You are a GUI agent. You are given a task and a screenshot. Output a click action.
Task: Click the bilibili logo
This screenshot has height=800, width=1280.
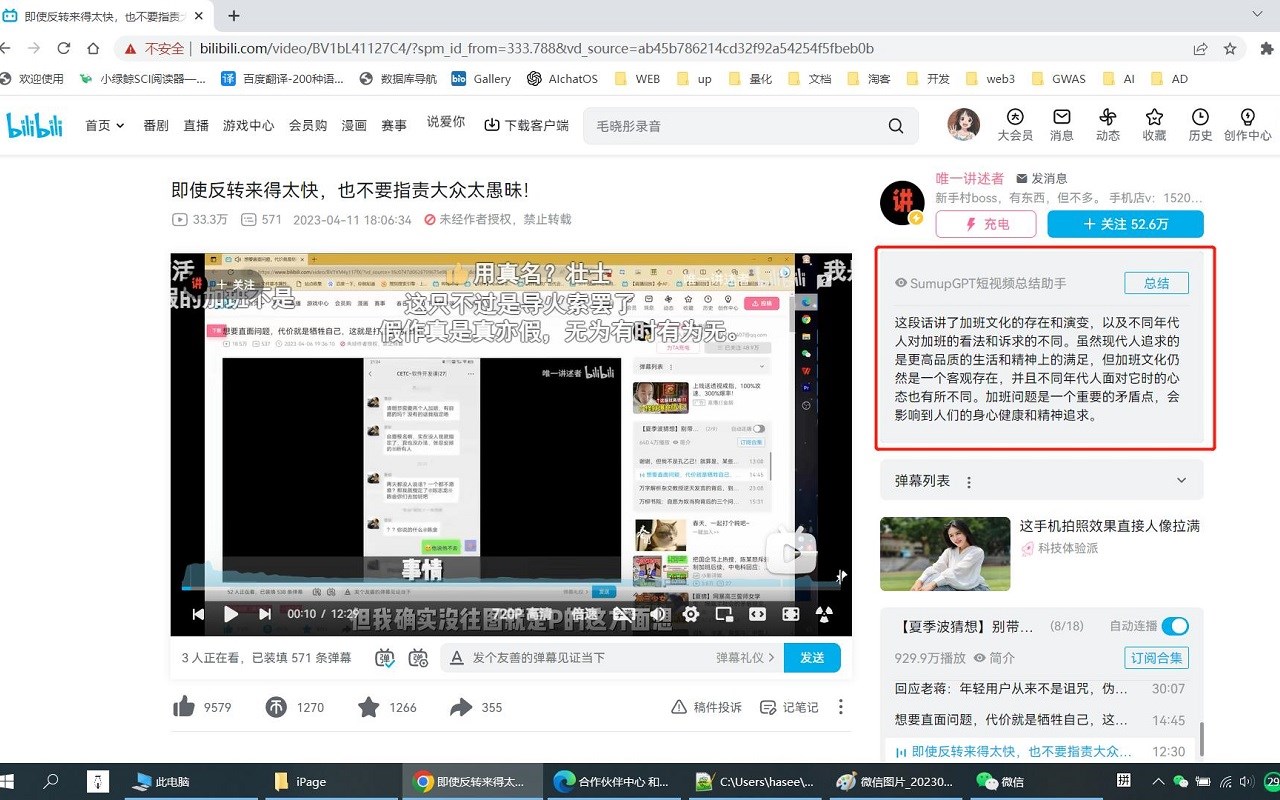(x=35, y=125)
